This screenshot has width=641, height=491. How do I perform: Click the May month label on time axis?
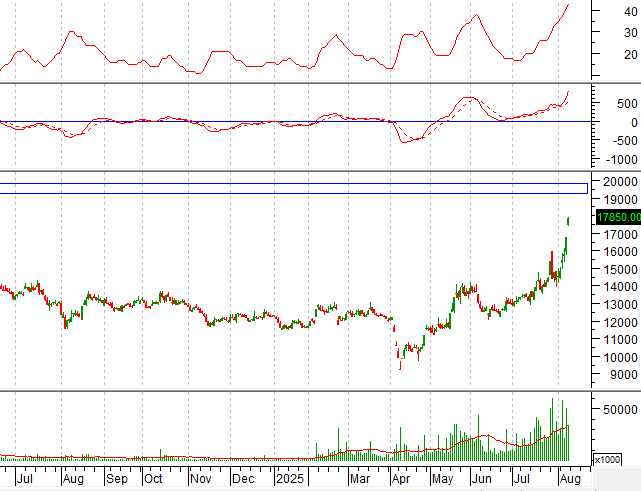(442, 479)
